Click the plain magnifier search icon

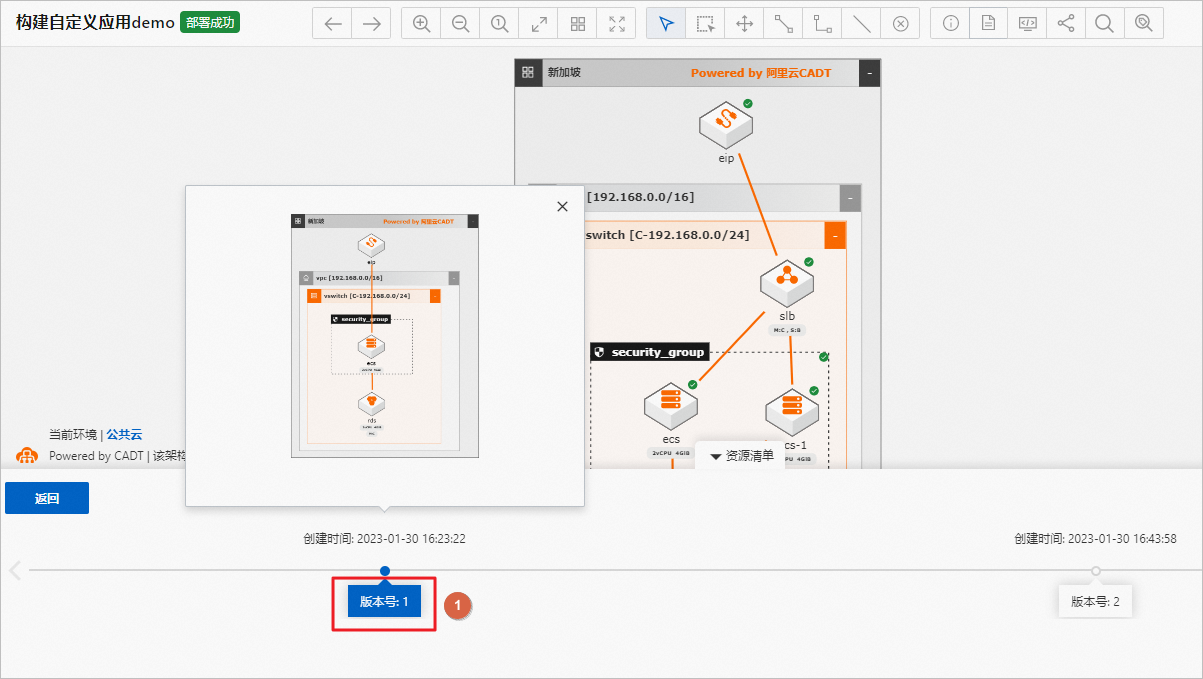[x=1105, y=24]
